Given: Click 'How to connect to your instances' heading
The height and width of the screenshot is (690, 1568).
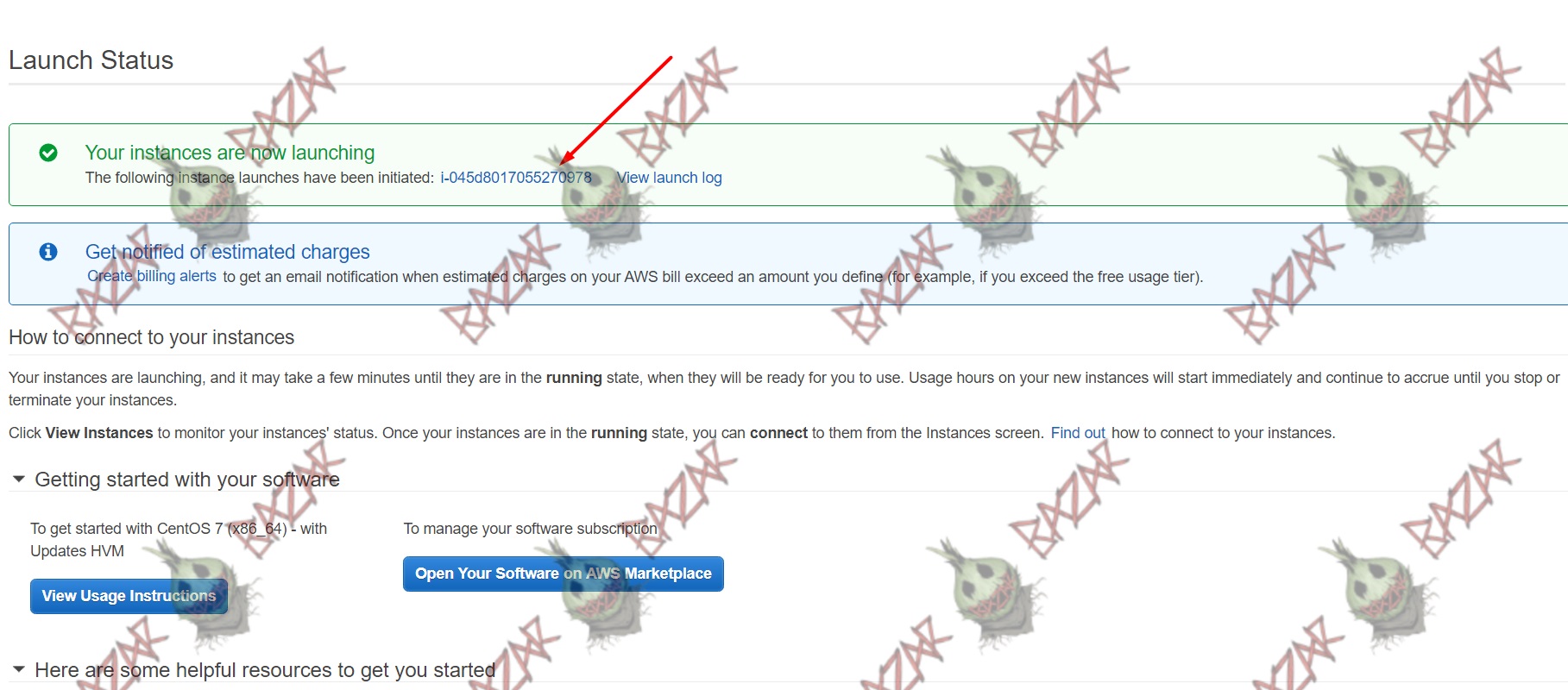Looking at the screenshot, I should pyautogui.click(x=152, y=337).
